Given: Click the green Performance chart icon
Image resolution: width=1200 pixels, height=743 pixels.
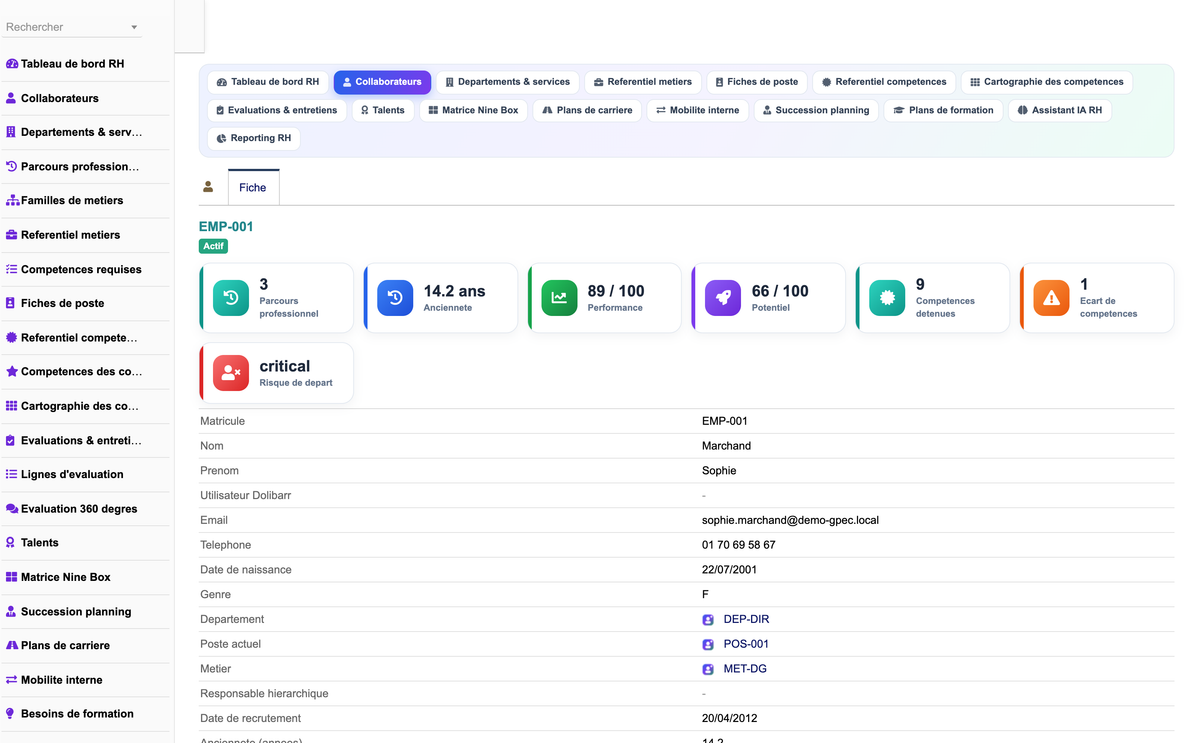Looking at the screenshot, I should coord(559,298).
